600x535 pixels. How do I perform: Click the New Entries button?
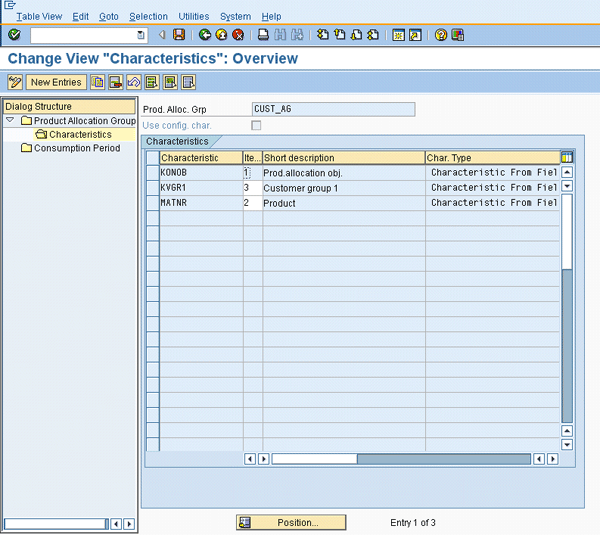pos(55,82)
